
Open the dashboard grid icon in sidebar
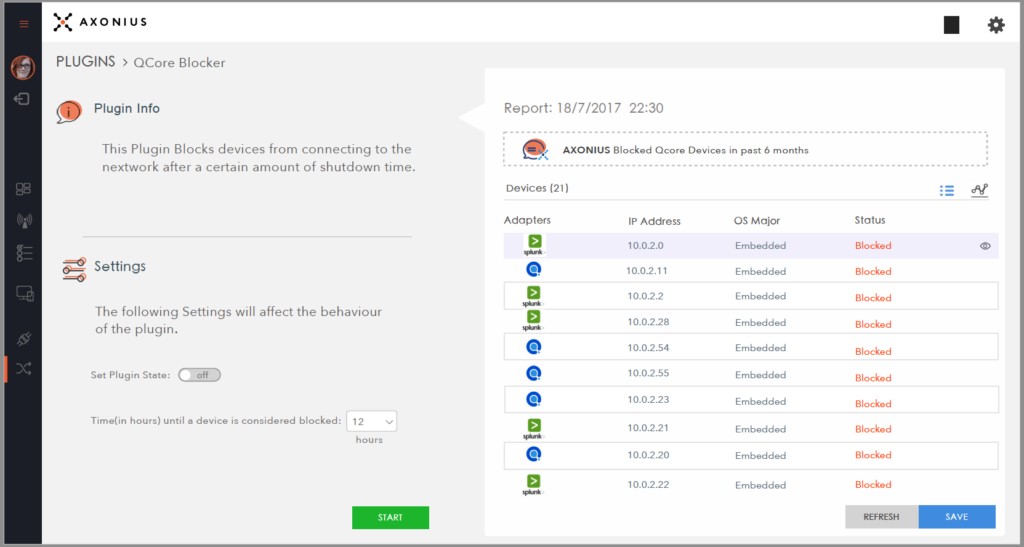24,189
